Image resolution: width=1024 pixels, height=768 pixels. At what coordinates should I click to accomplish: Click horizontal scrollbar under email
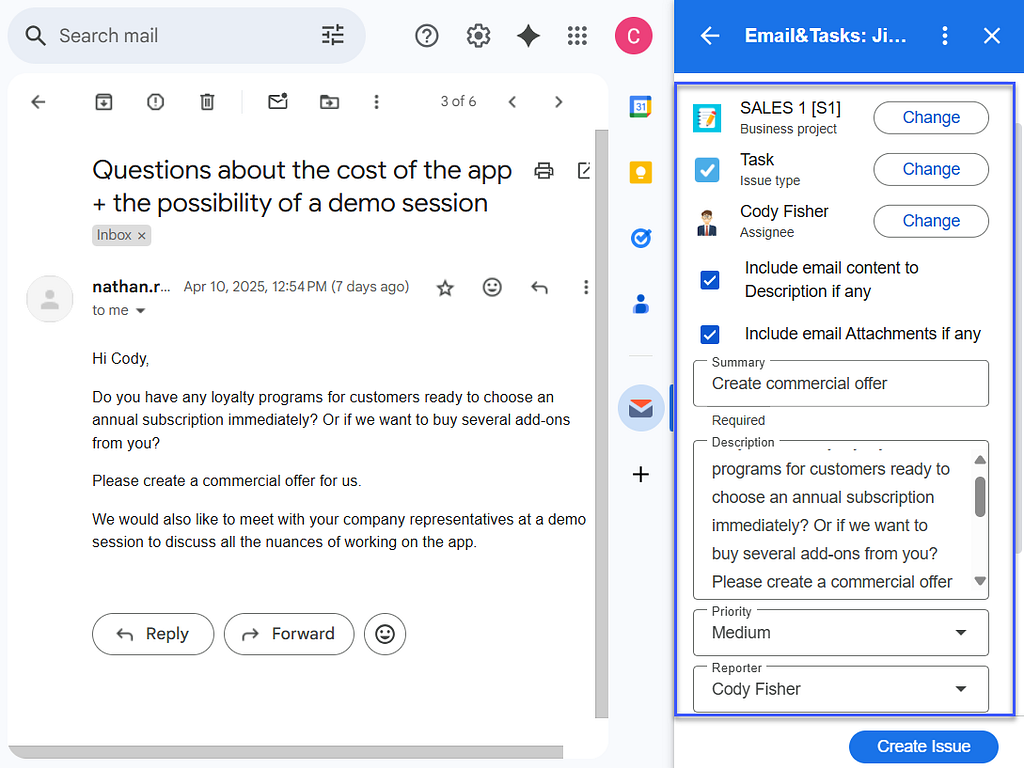[x=285, y=752]
